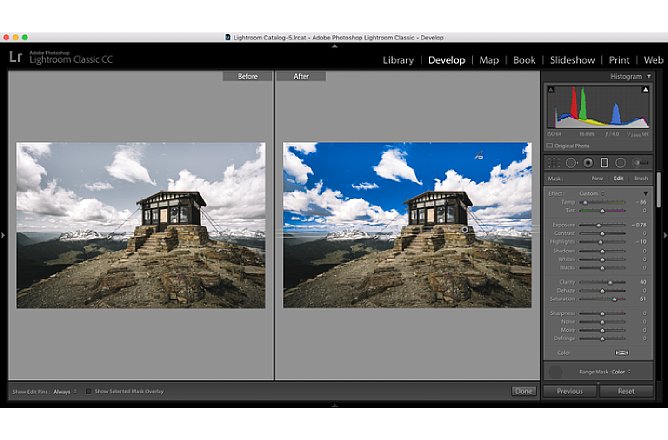
Task: Adjust the Exposure slider
Action: (x=602, y=225)
